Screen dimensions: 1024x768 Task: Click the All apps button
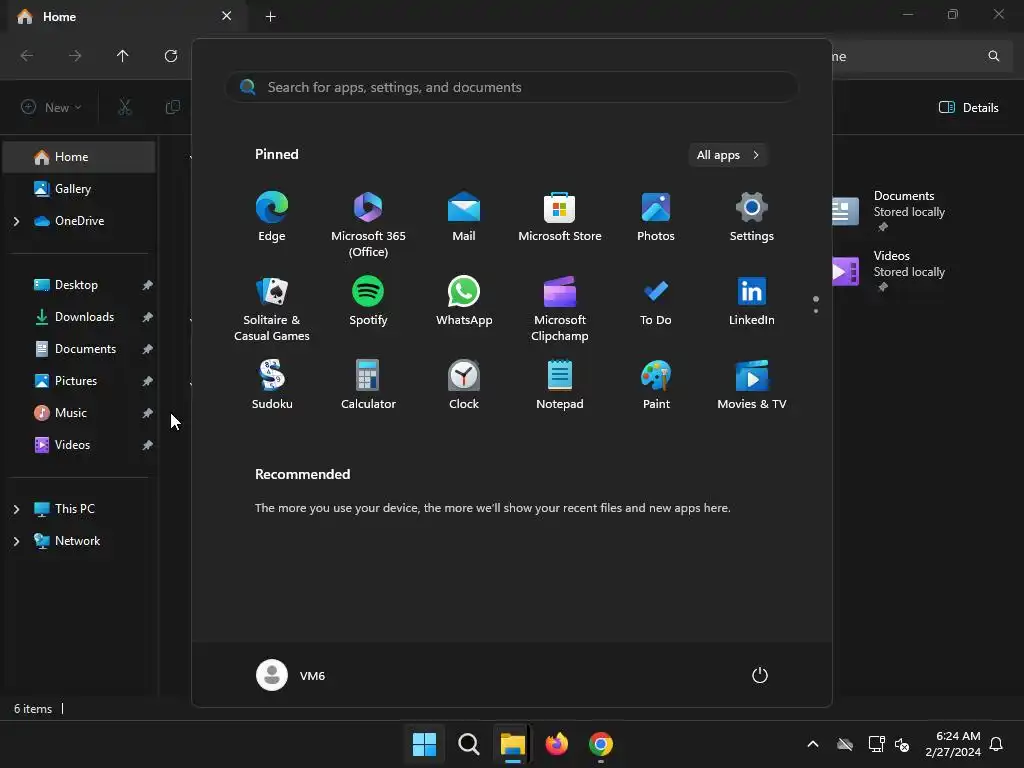[x=728, y=155]
